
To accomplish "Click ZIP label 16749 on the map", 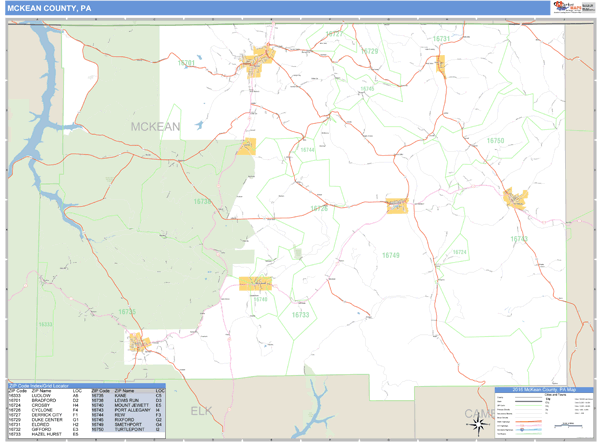I will (391, 255).
